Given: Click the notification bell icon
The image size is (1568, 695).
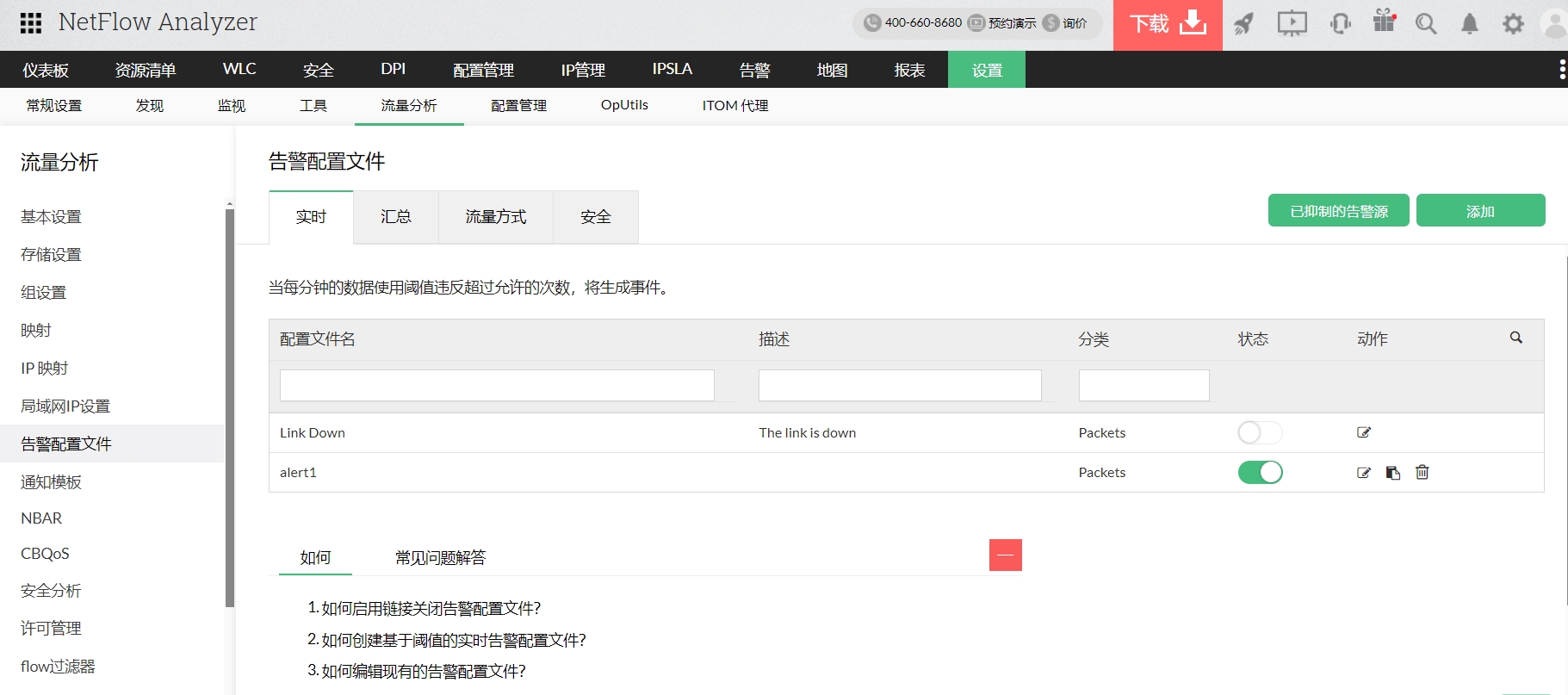Looking at the screenshot, I should (x=1470, y=24).
